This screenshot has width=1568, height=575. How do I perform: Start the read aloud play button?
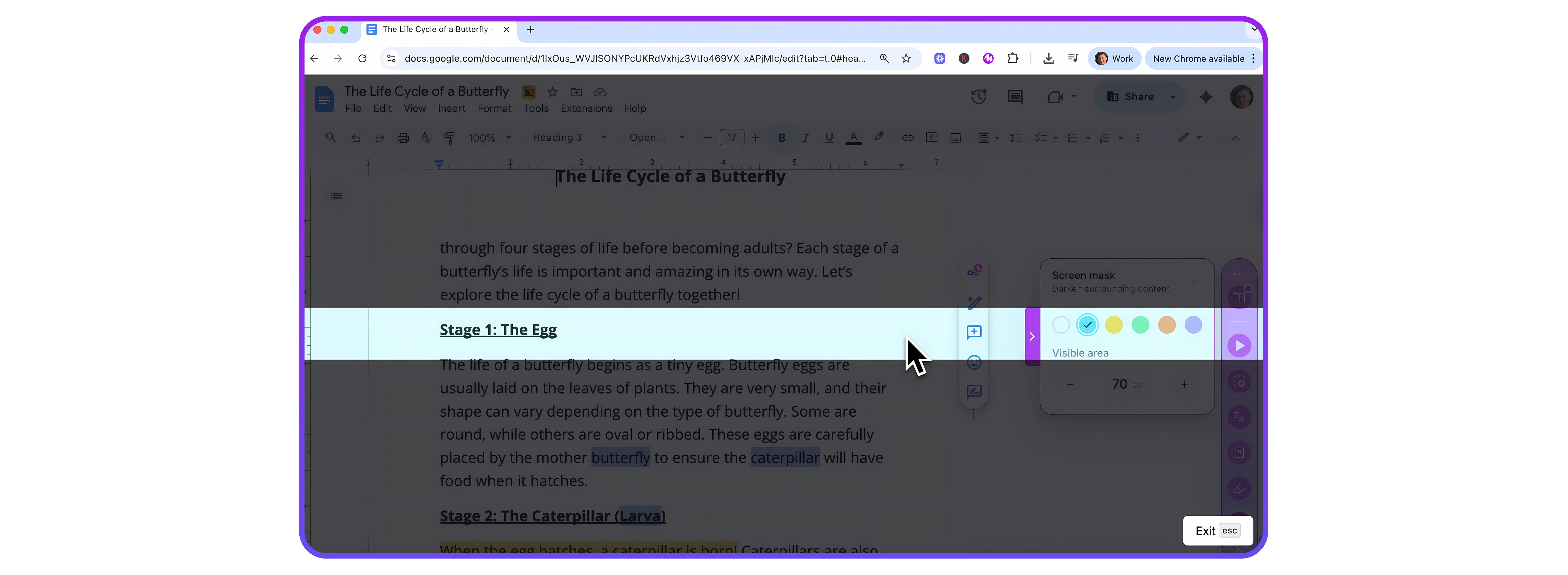pyautogui.click(x=1239, y=346)
